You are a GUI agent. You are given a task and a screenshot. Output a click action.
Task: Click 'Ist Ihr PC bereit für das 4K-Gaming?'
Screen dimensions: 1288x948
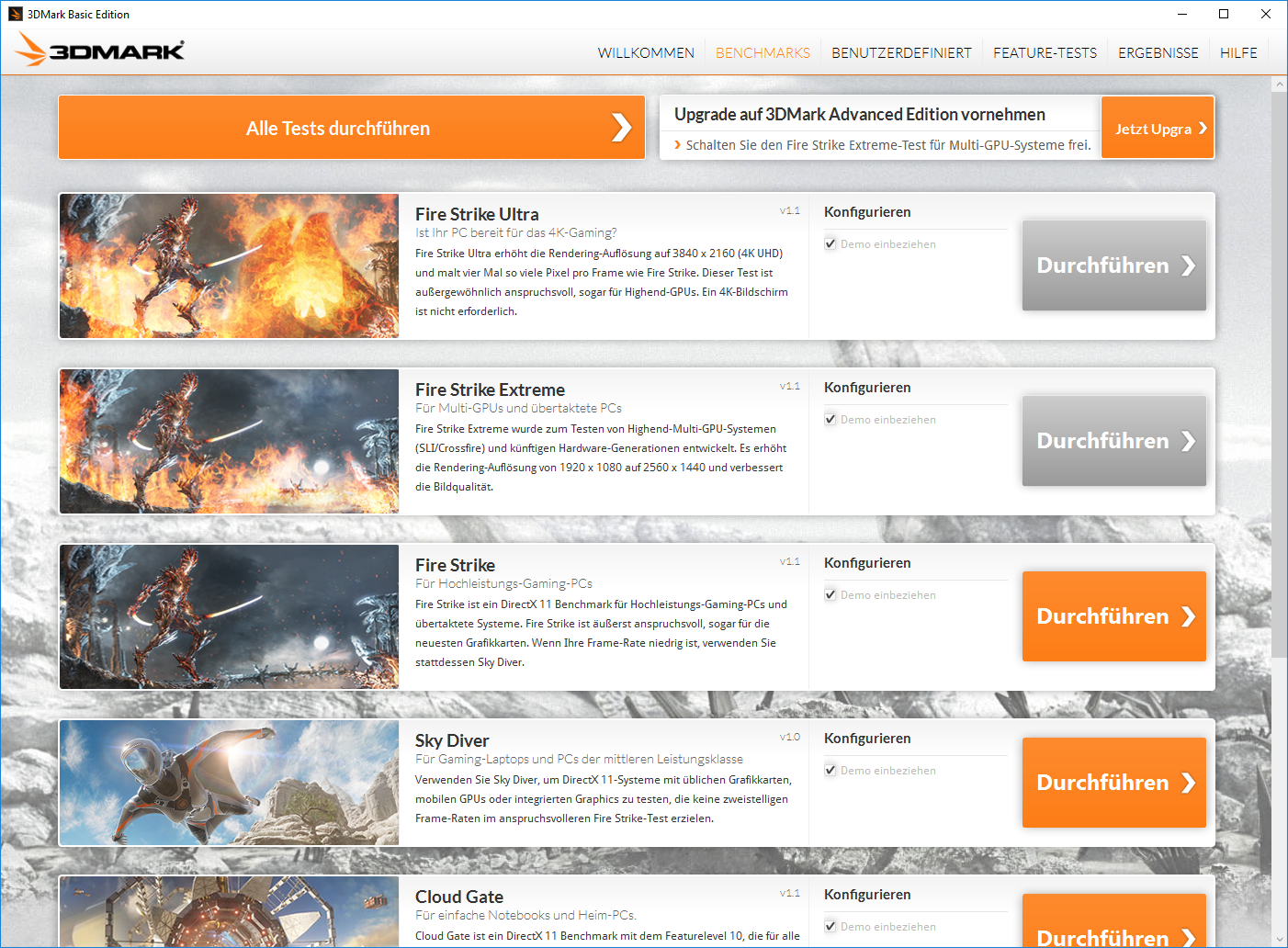pos(516,232)
